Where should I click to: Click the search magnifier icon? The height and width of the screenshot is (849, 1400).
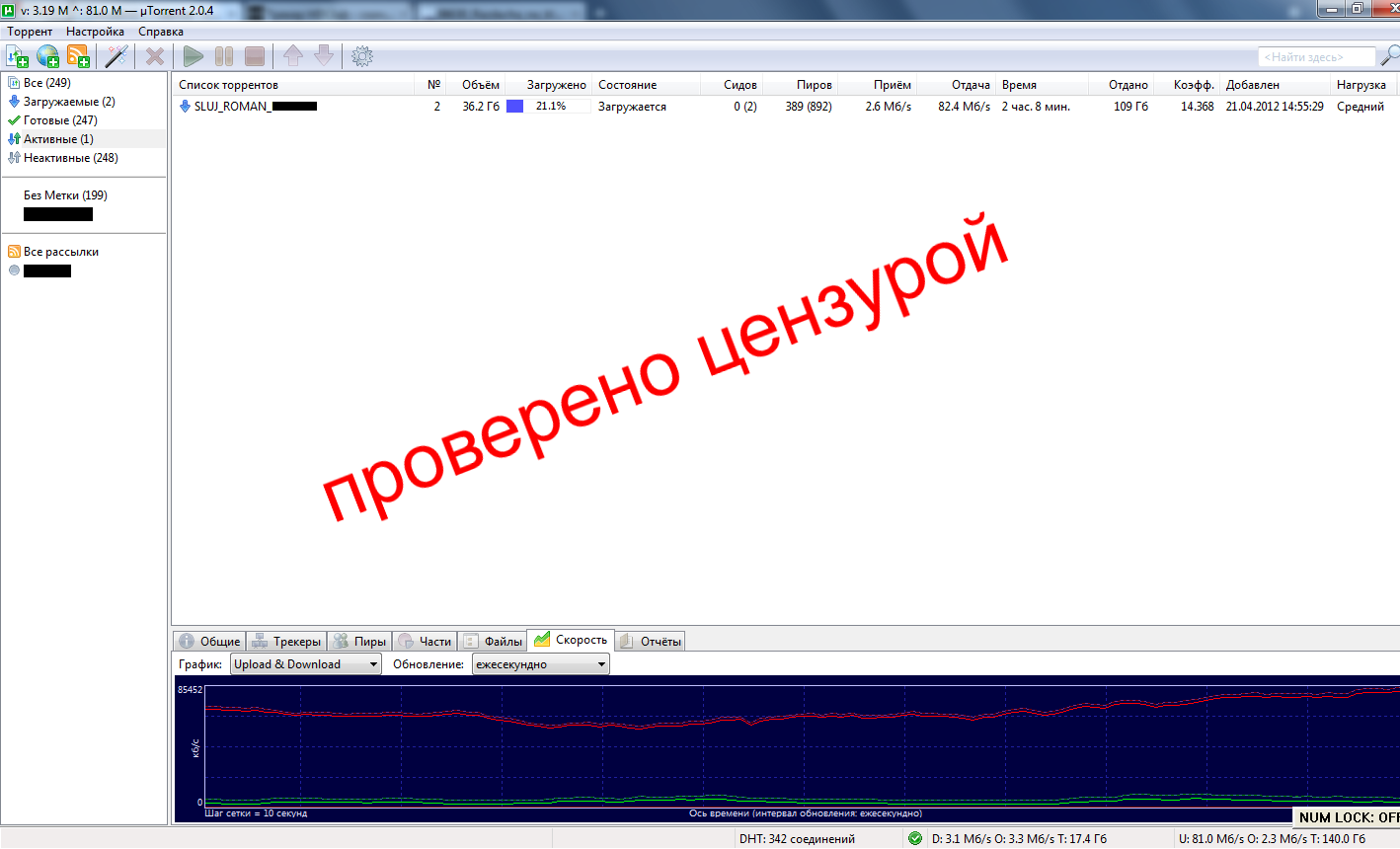1389,55
